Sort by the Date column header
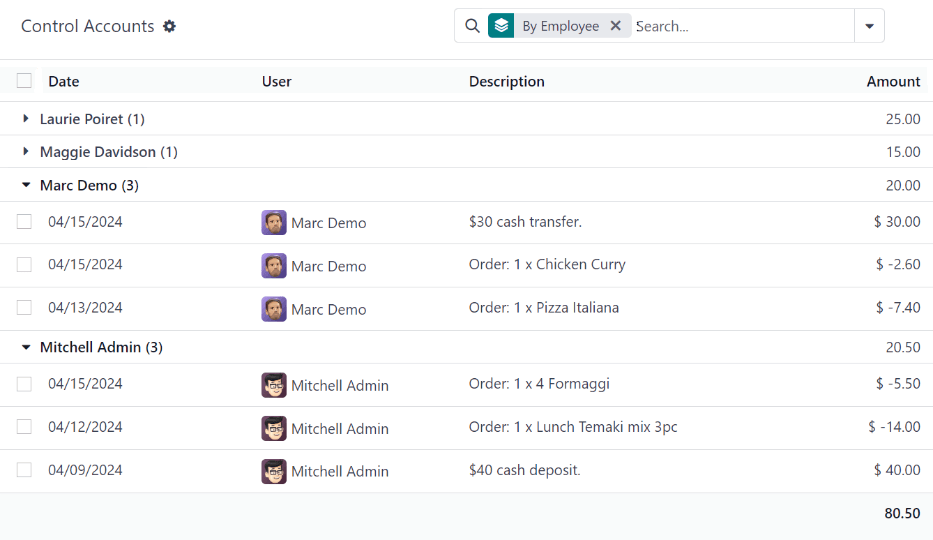933x540 pixels. pyautogui.click(x=63, y=82)
